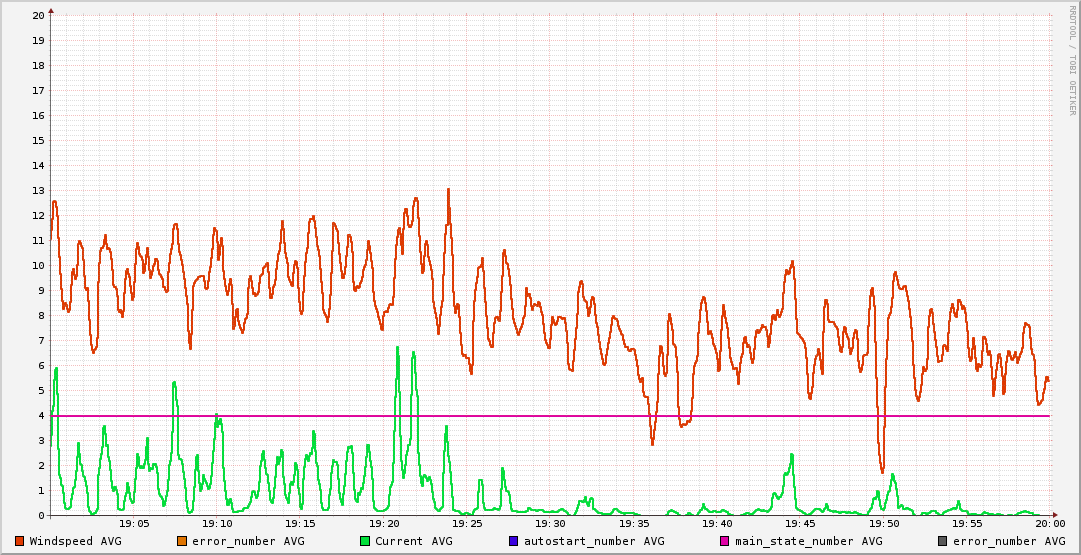Screen dimensions: 1081x555
Task: Click the 19:15 time axis label
Action: pos(300,523)
